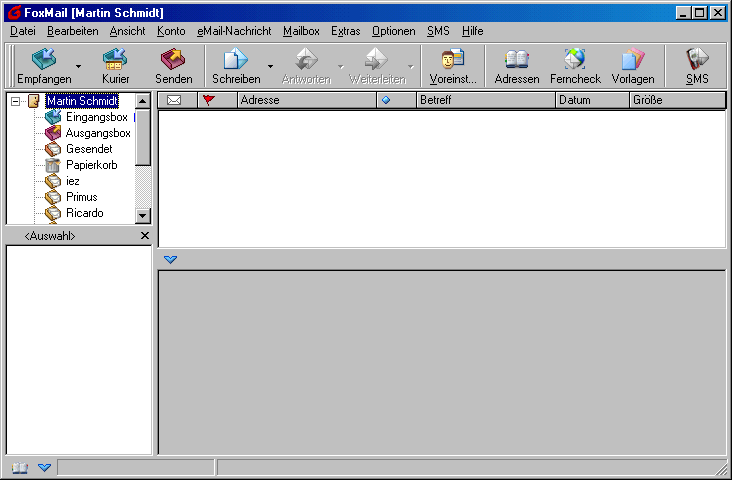Open the Datei menu
Image resolution: width=732 pixels, height=480 pixels.
click(x=22, y=31)
